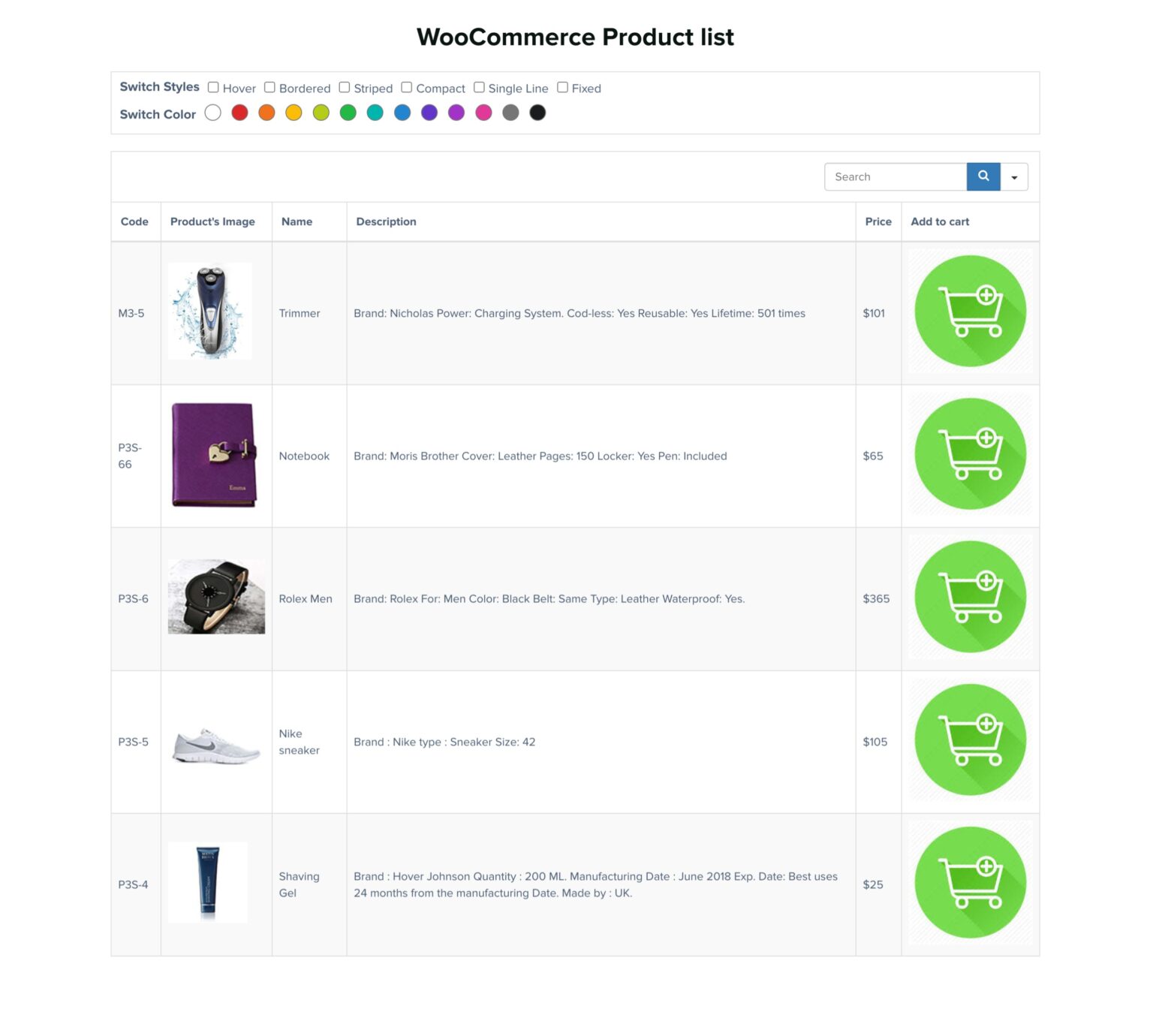Sort by the Price column header
This screenshot has width=1153, height=1036.
tap(878, 221)
